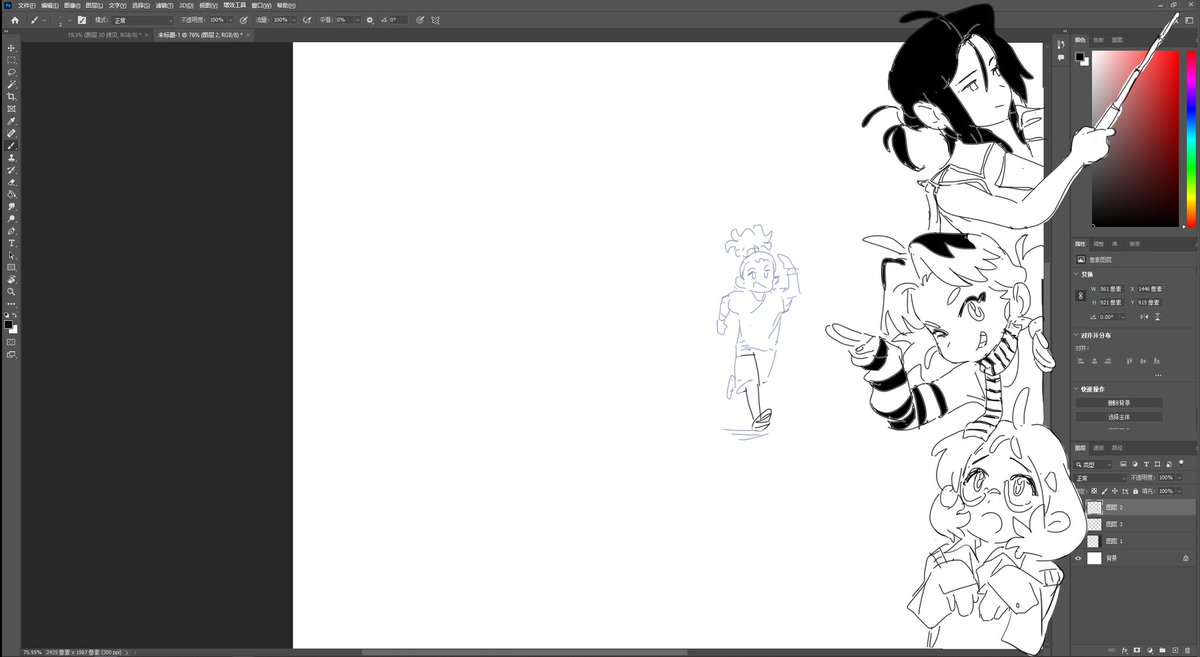This screenshot has height=657, width=1200.
Task: Collapse the 变换 section in Properties
Action: (x=1078, y=274)
